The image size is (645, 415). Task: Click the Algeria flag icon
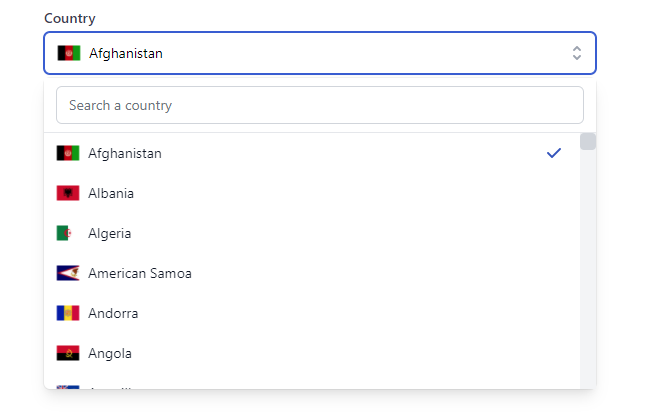[x=65, y=233]
